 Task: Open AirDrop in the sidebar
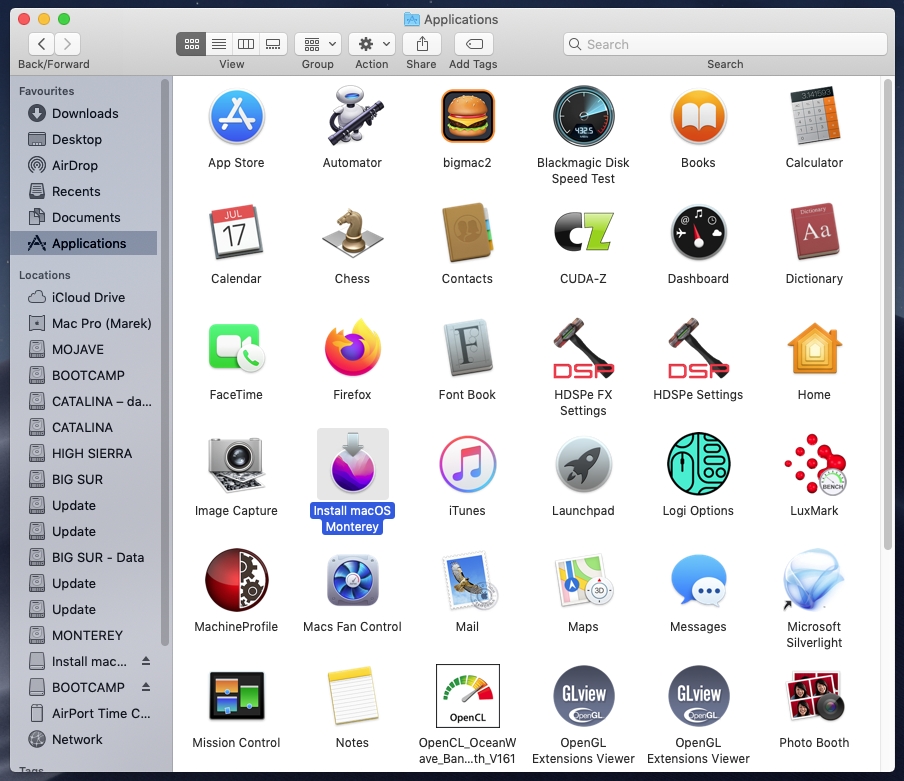tap(84, 165)
